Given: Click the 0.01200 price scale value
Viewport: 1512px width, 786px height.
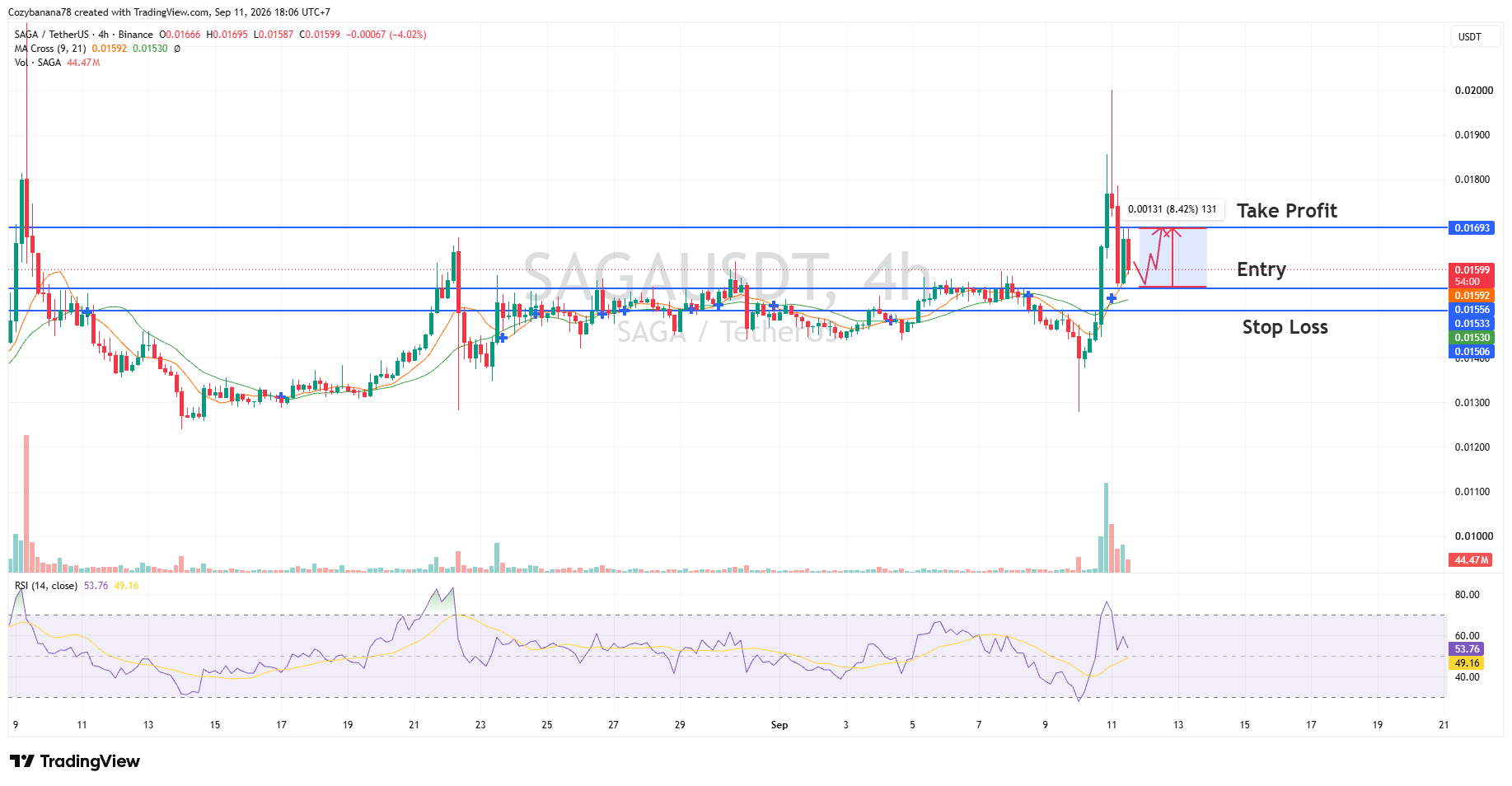Looking at the screenshot, I should pos(1473,447).
